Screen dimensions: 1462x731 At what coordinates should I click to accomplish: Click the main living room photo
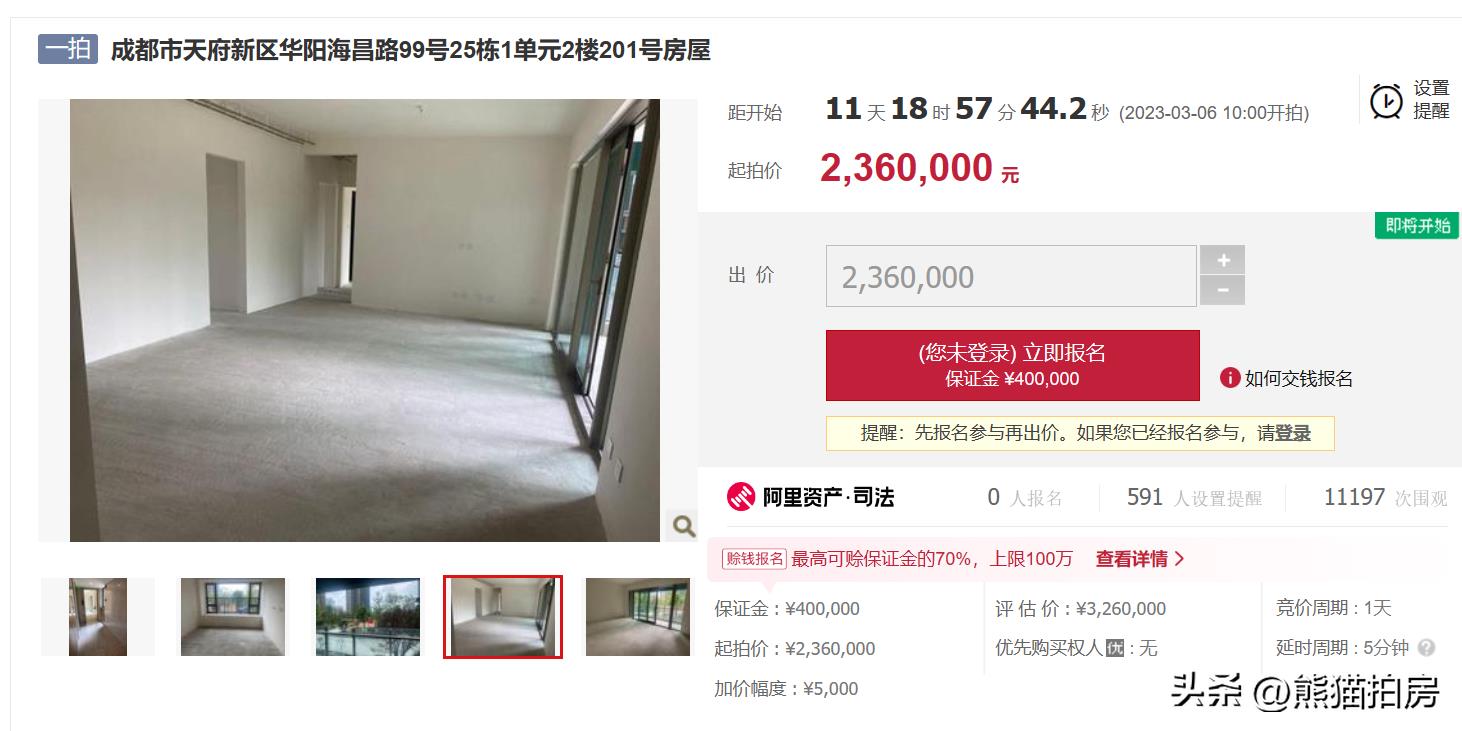(x=365, y=320)
